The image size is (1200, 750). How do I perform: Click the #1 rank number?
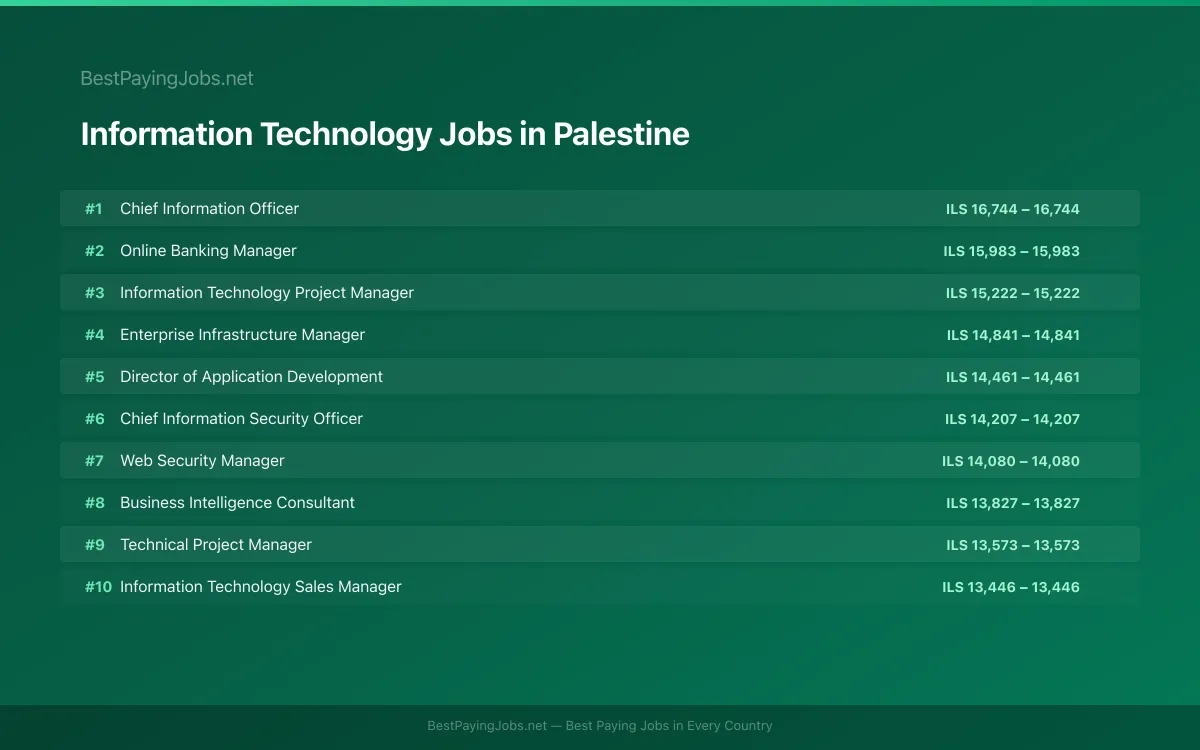[x=94, y=209]
